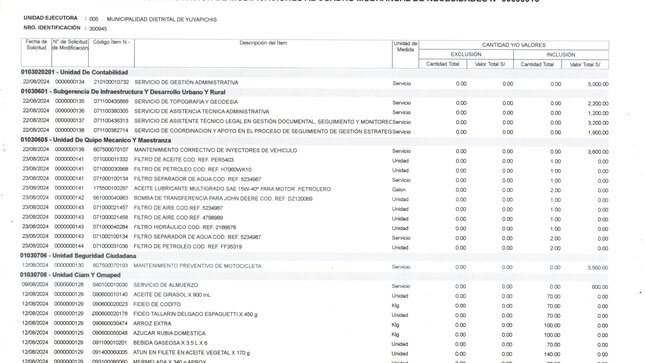The image size is (645, 363).
Task: Click the 'NRO. IDENTIFICACIÓN' label
Action: [x=52, y=28]
